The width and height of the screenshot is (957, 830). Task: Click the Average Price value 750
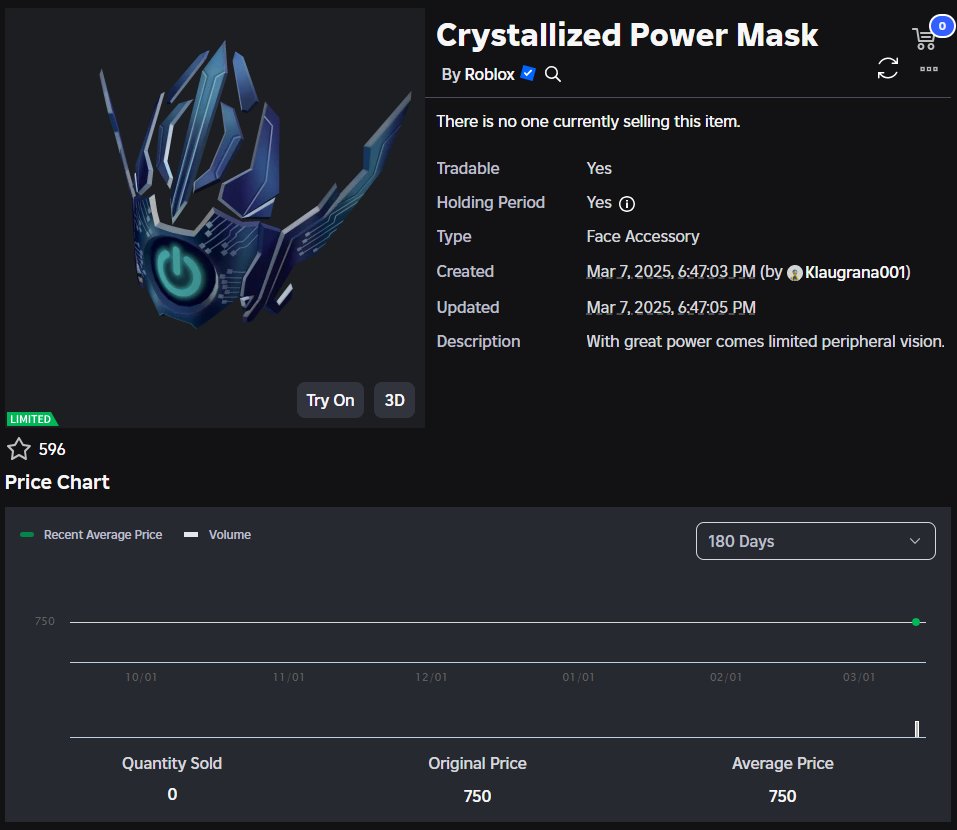pos(782,796)
